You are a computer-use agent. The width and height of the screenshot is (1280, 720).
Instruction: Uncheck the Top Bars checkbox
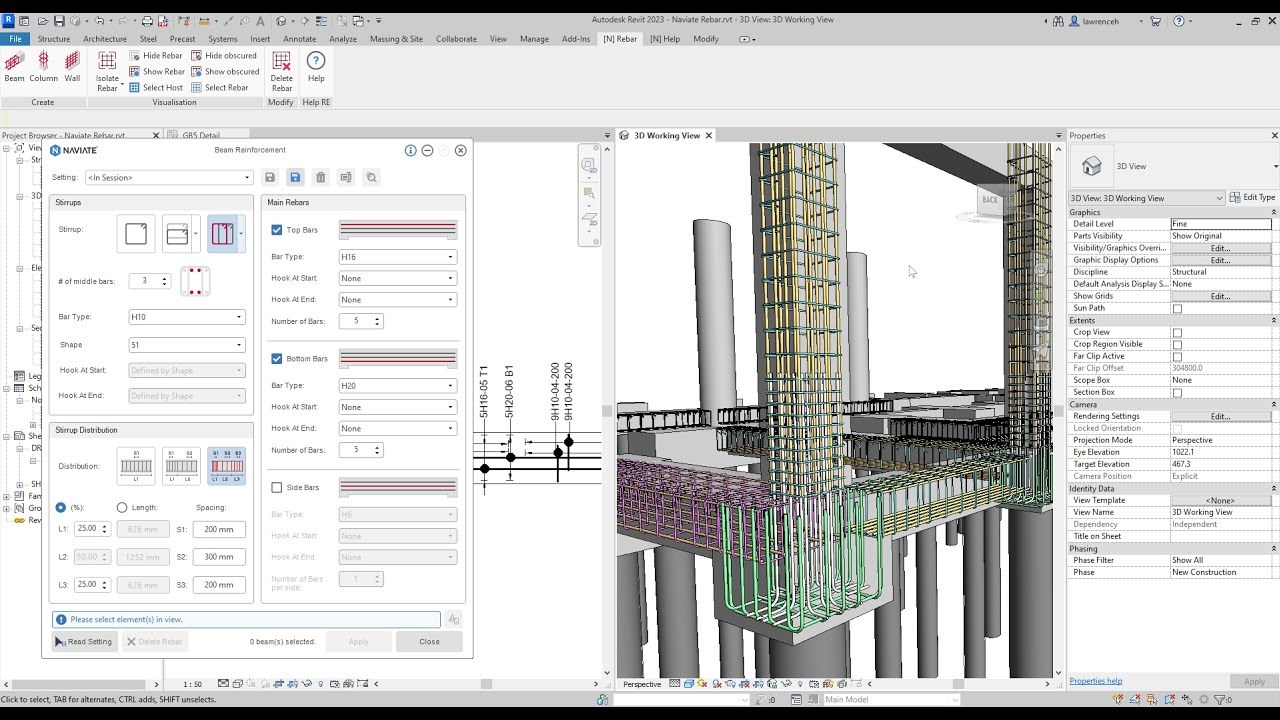(x=277, y=230)
